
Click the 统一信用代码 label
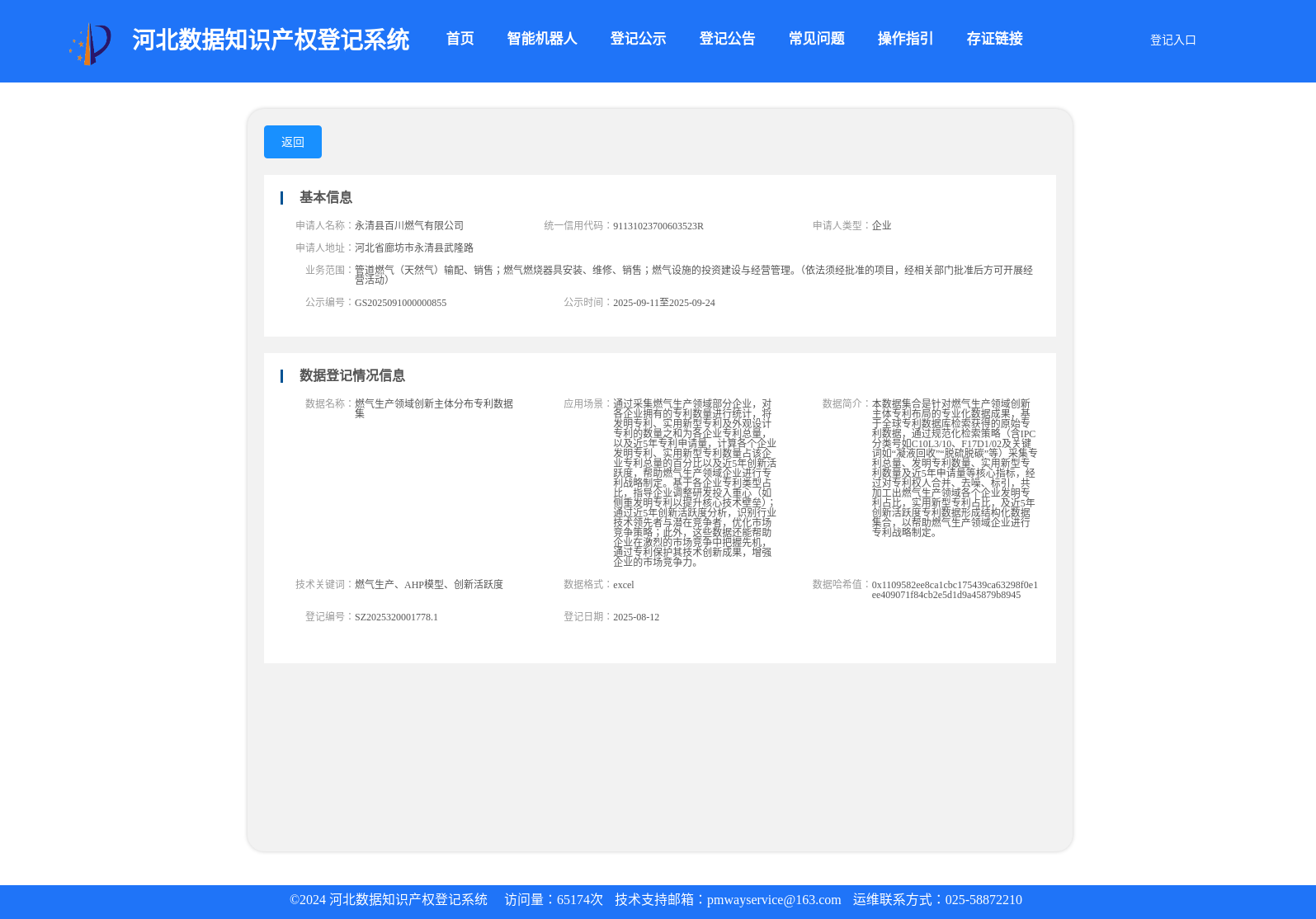[x=578, y=225]
